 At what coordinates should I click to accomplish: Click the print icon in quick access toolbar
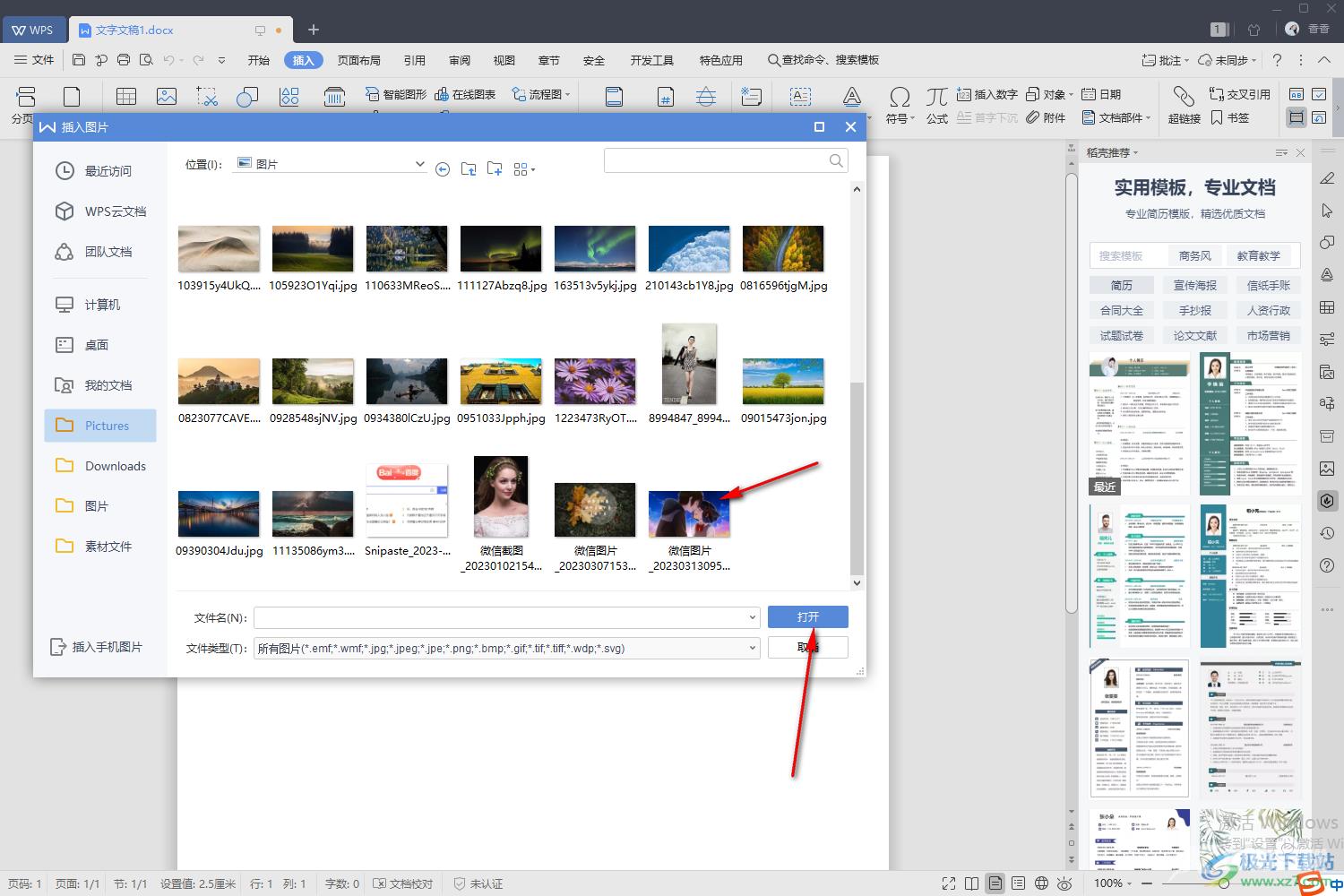(124, 60)
